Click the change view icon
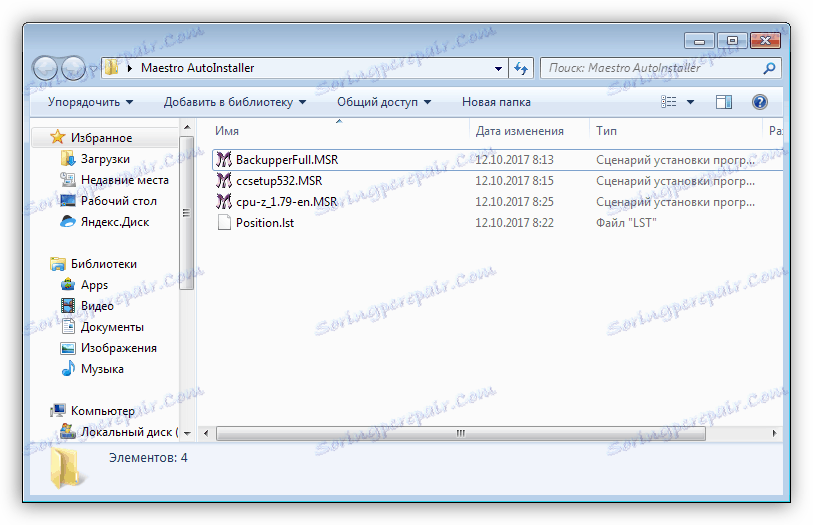This screenshot has height=525, width=813. tap(669, 102)
